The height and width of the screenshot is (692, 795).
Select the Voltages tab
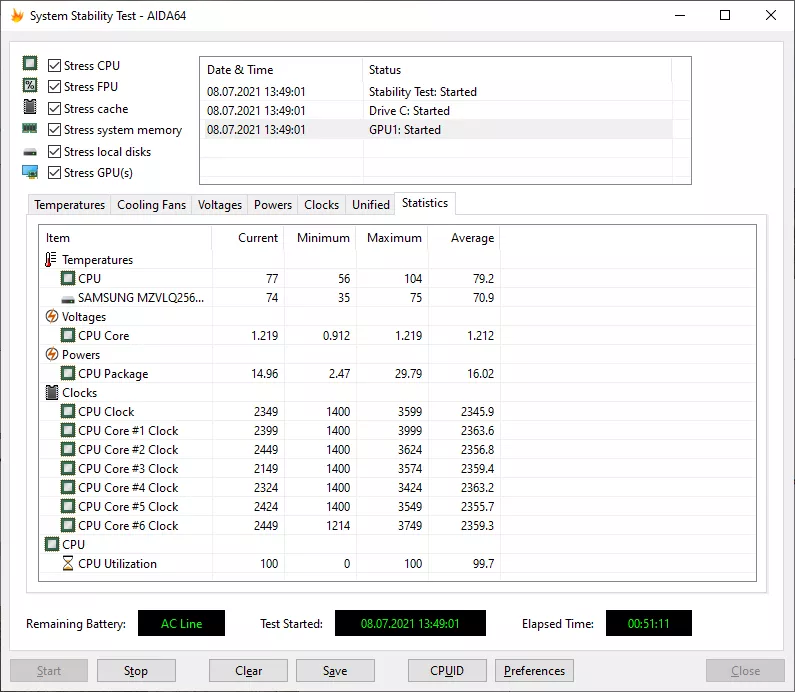(x=220, y=205)
